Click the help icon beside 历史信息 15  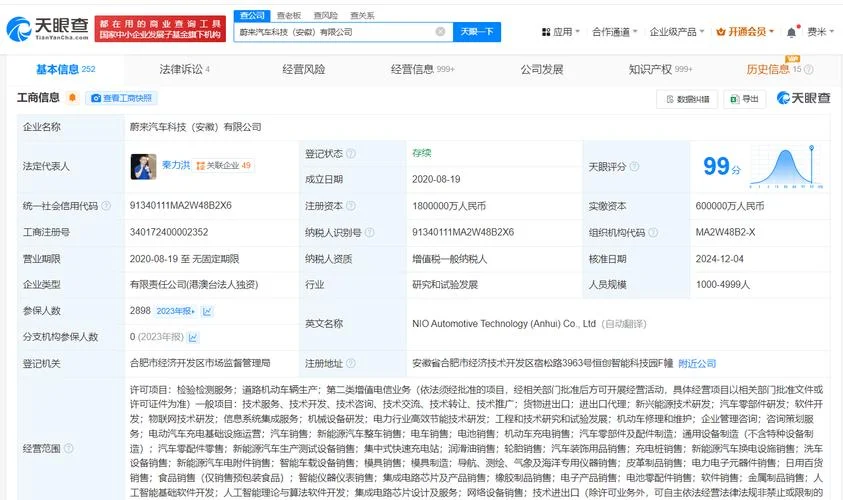(809, 69)
